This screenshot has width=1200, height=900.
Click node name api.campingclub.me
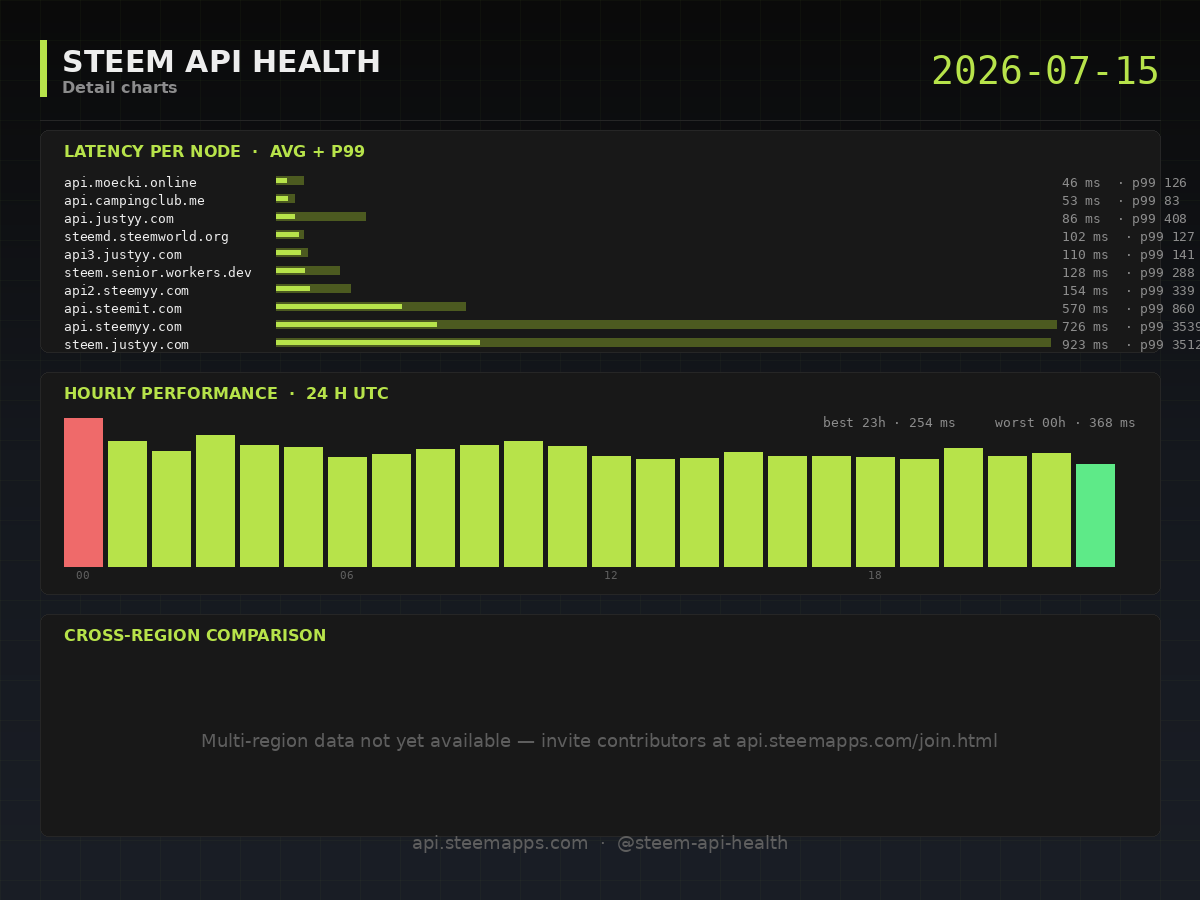(134, 201)
